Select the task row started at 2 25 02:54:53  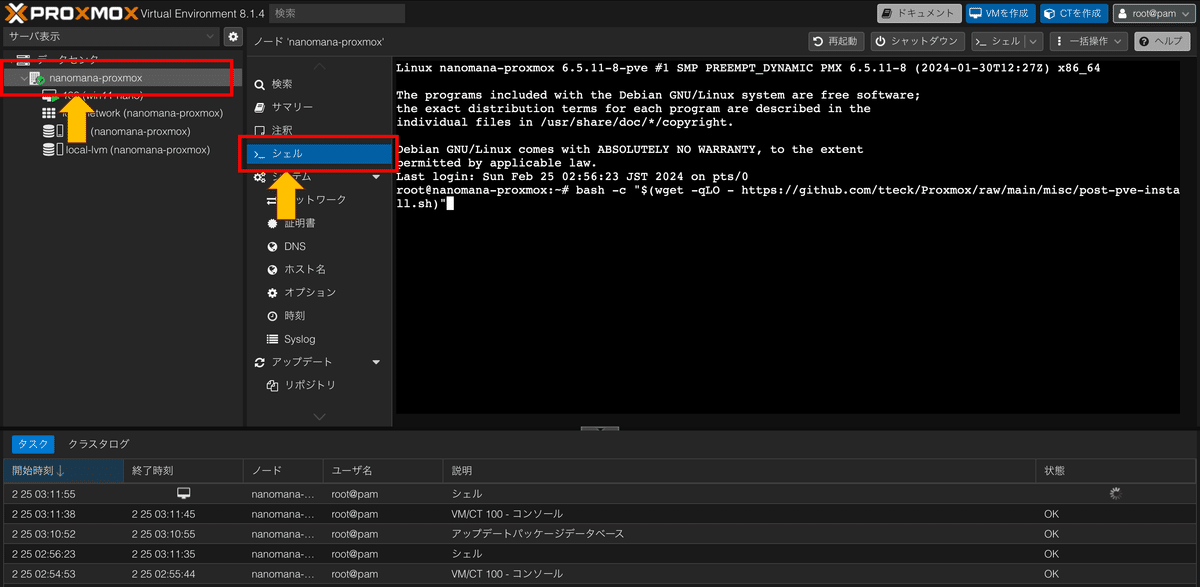point(600,574)
